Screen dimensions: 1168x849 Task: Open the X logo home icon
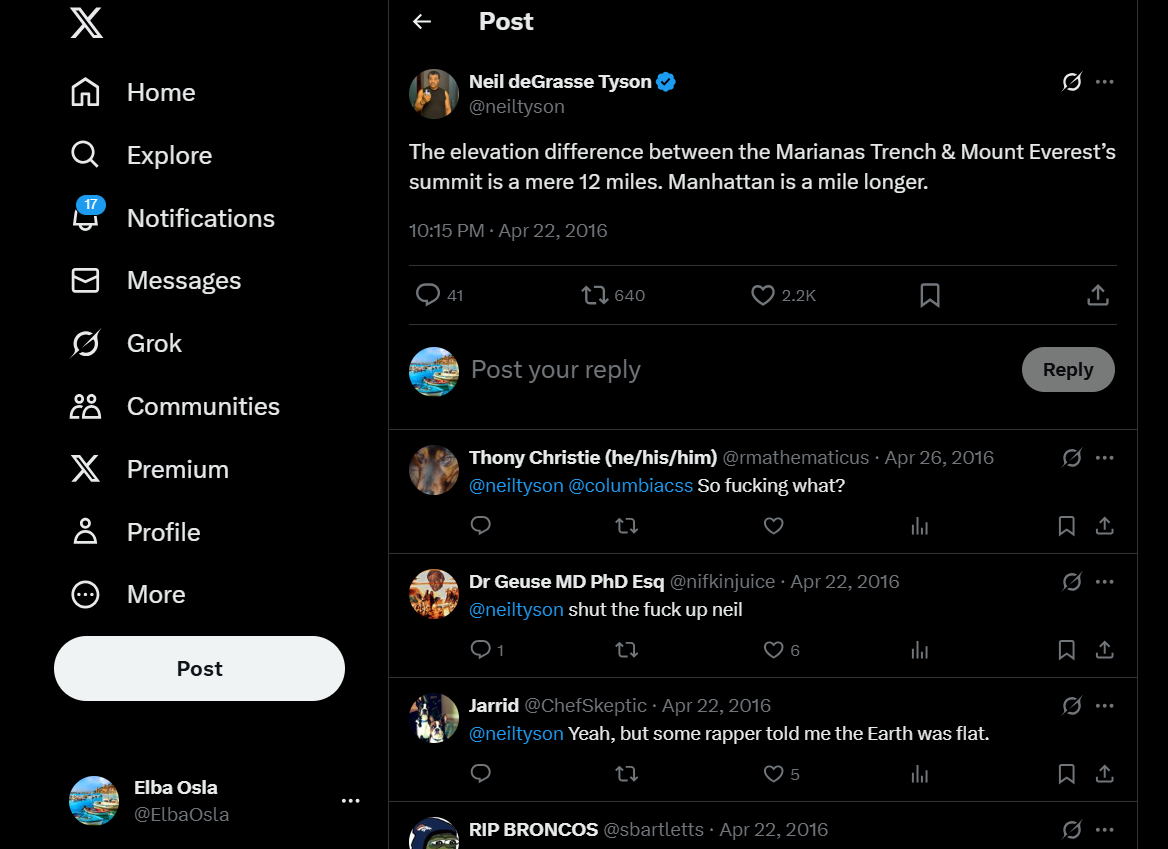coord(87,22)
